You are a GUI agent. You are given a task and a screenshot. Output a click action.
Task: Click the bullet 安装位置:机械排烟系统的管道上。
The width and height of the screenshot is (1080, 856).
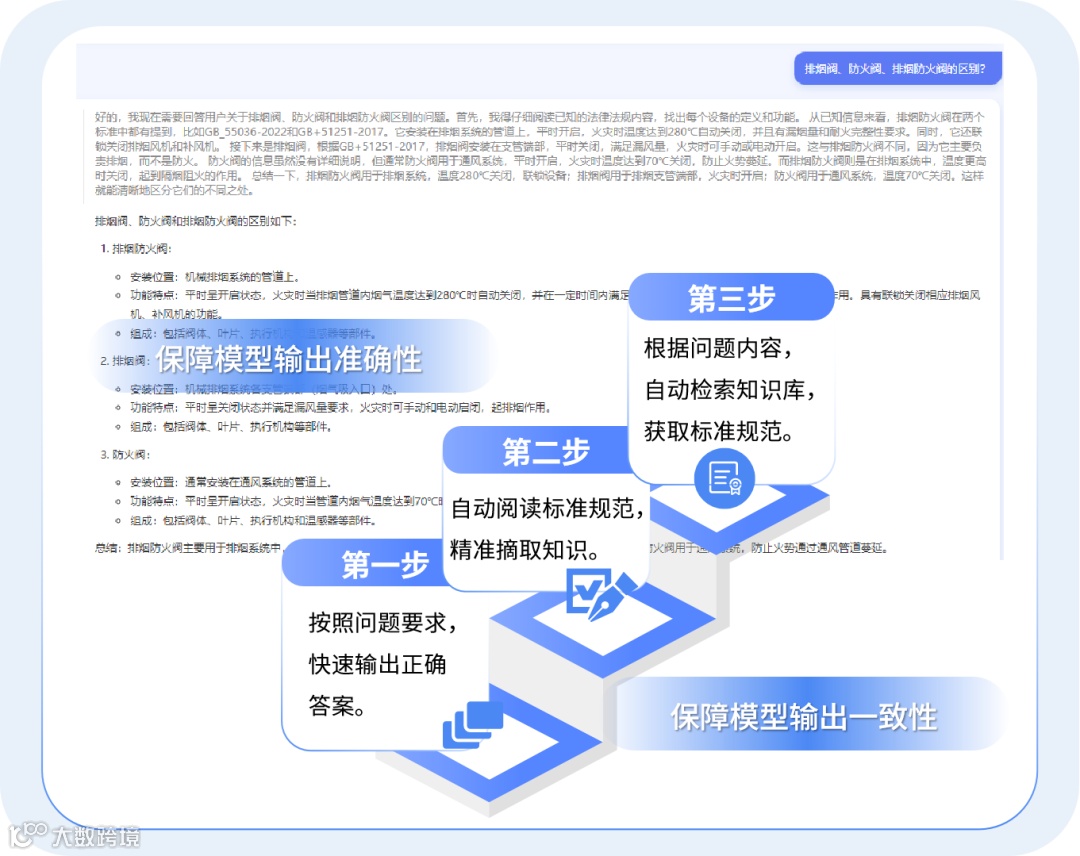tap(215, 277)
